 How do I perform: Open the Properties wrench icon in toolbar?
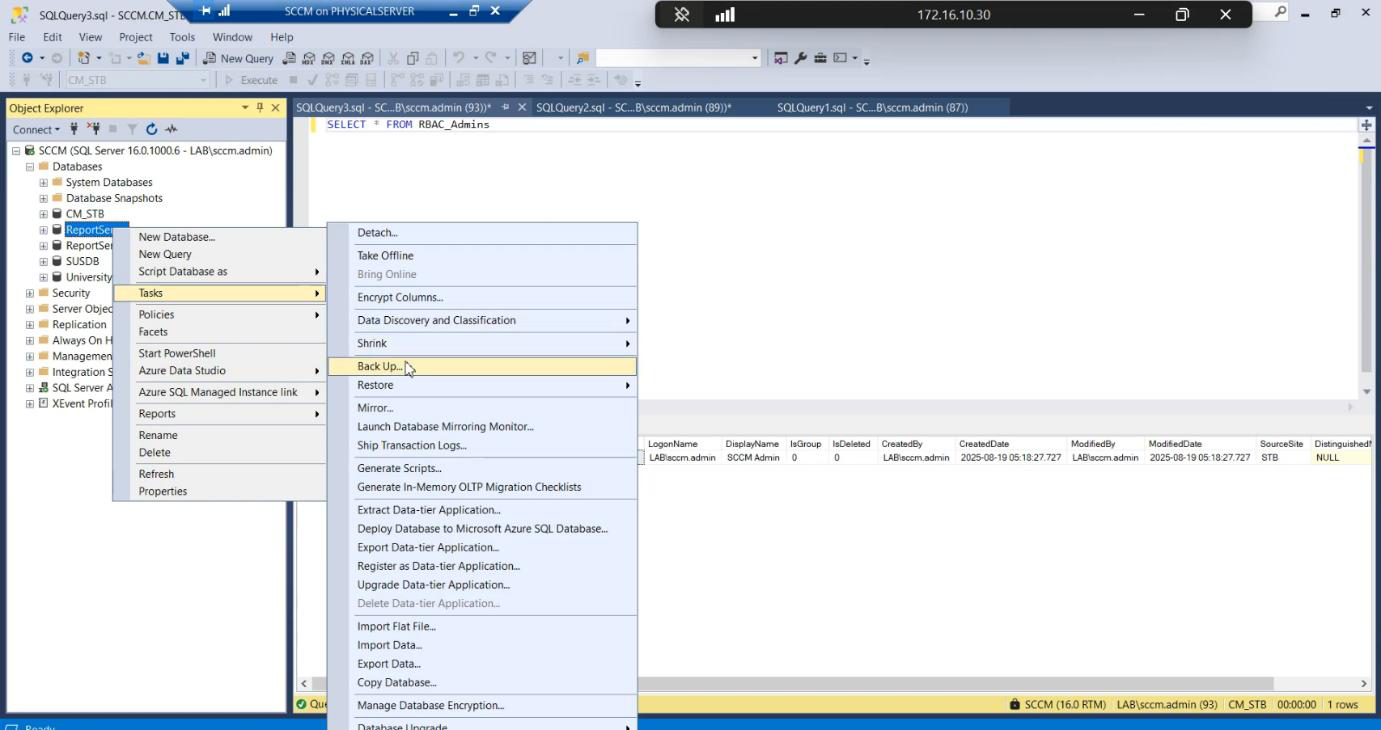[801, 58]
